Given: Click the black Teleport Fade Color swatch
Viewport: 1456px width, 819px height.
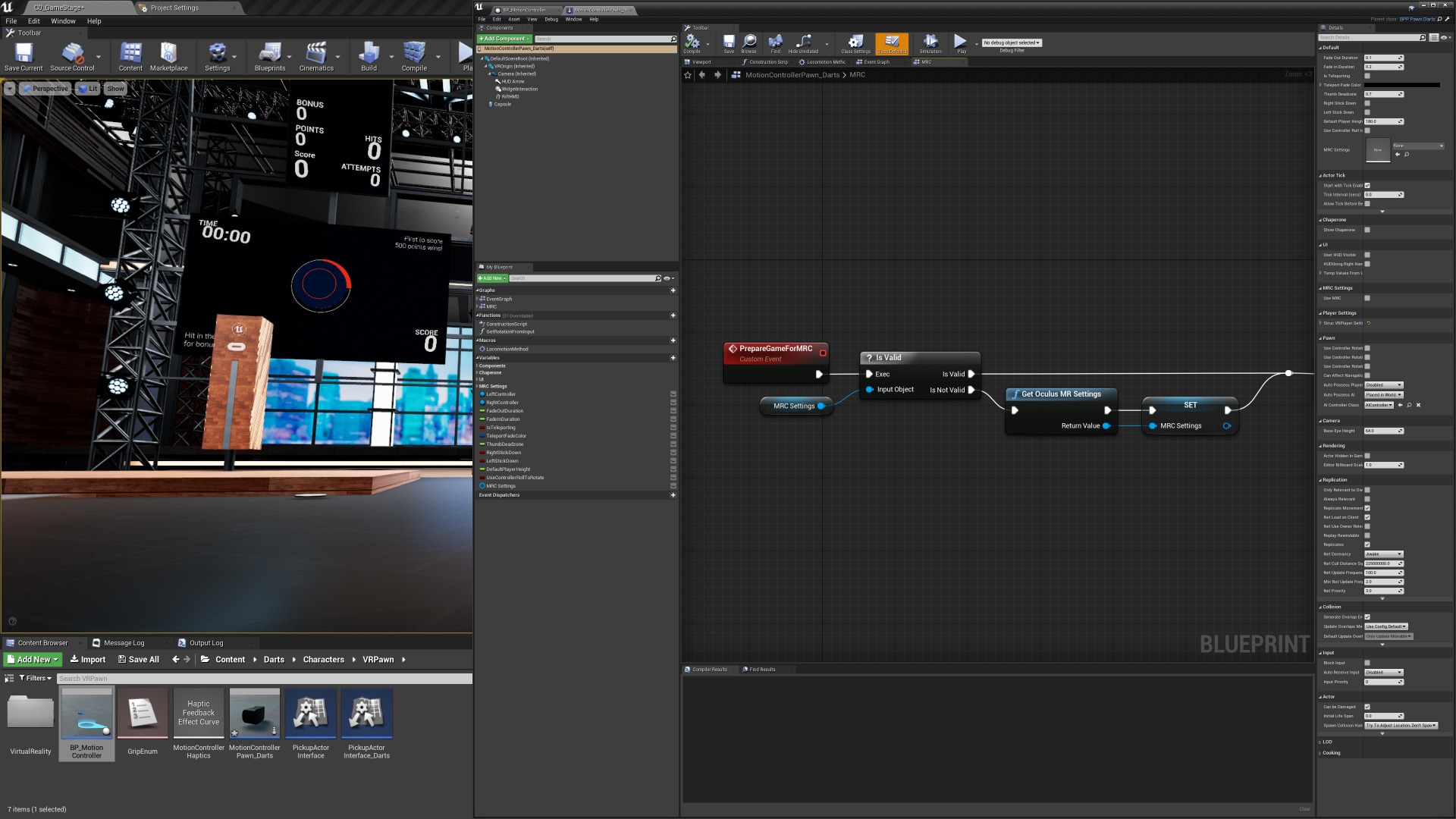Looking at the screenshot, I should pos(1402,85).
